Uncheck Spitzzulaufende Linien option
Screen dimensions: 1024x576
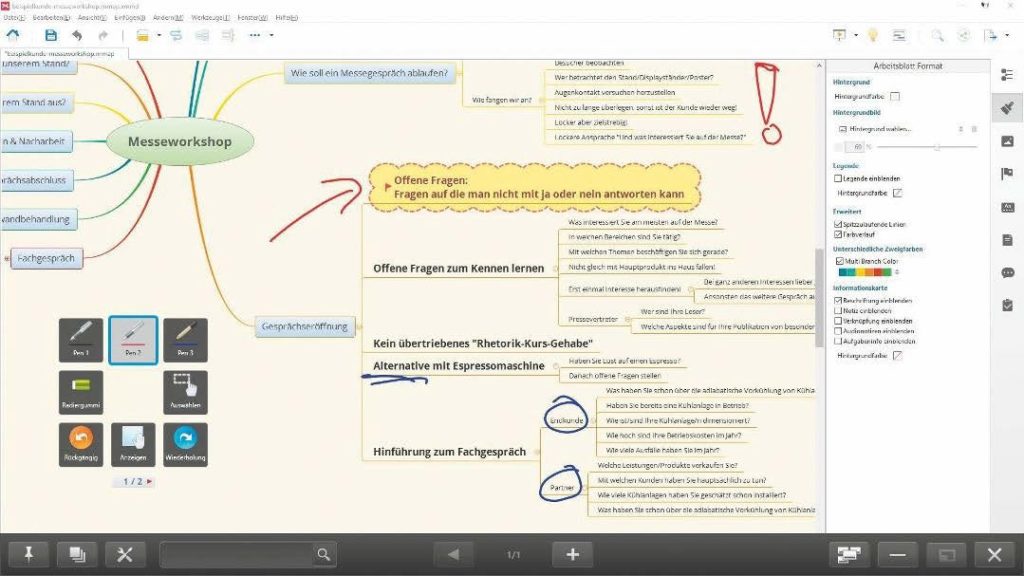(838, 224)
